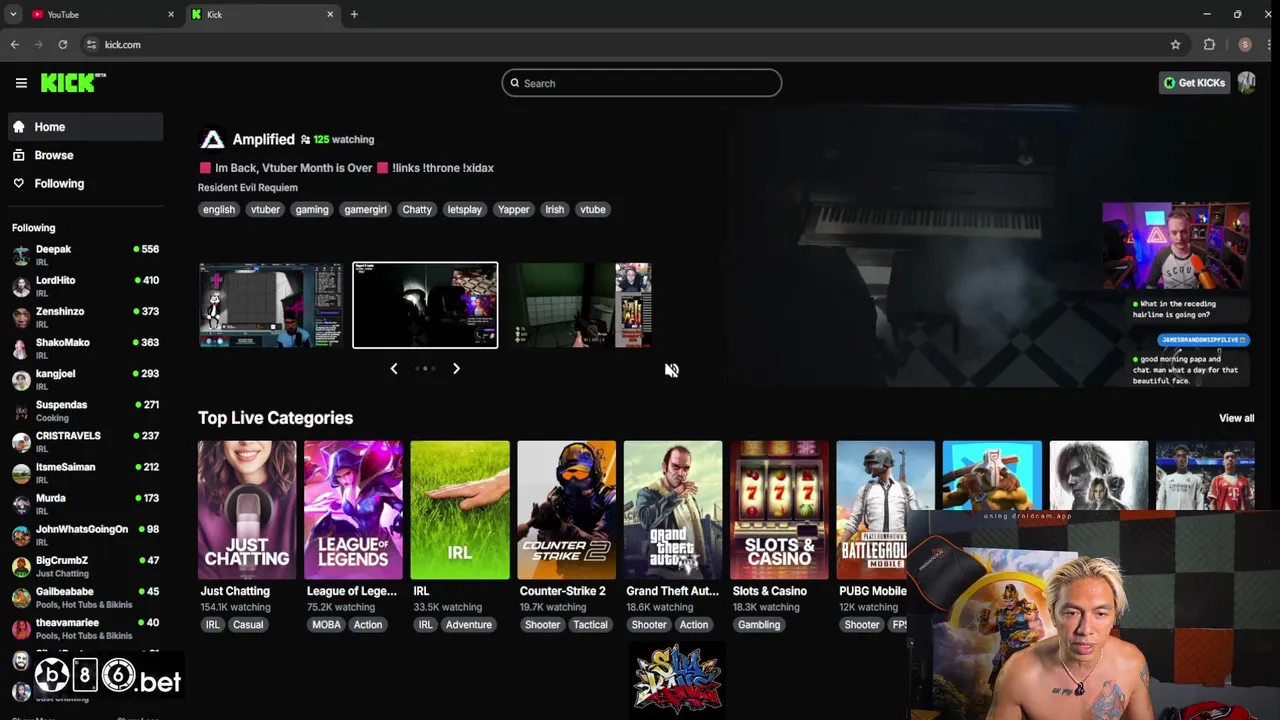The height and width of the screenshot is (720, 1280).
Task: Open Following in sidebar
Action: click(85, 183)
